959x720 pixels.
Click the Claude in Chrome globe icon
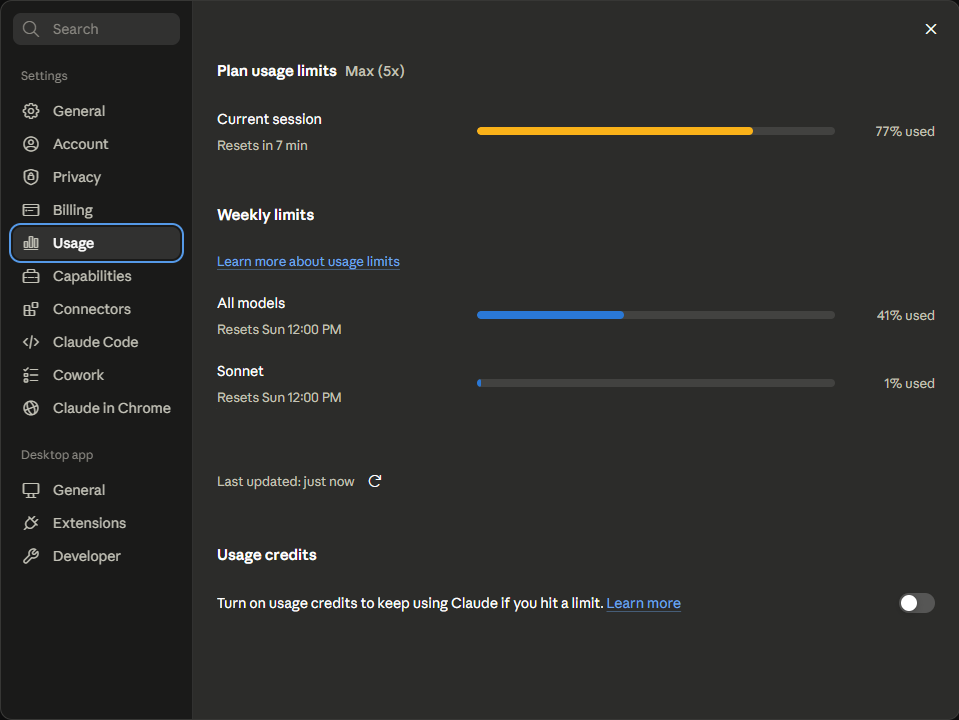tap(31, 408)
